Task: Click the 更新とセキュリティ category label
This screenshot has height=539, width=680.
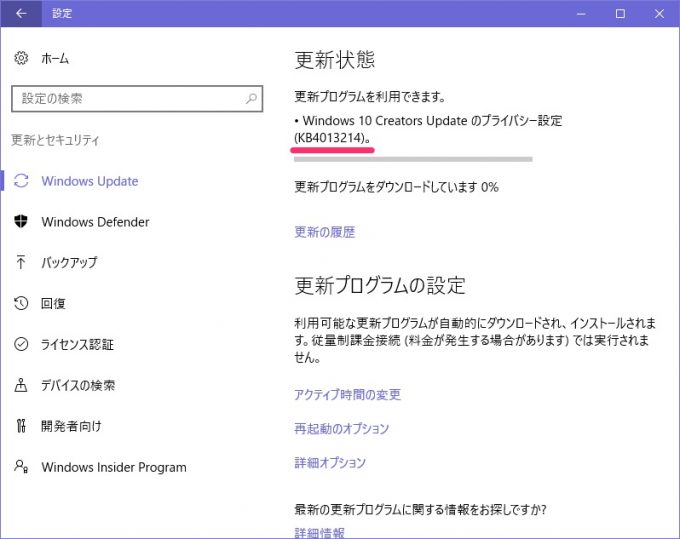Action: (55, 140)
